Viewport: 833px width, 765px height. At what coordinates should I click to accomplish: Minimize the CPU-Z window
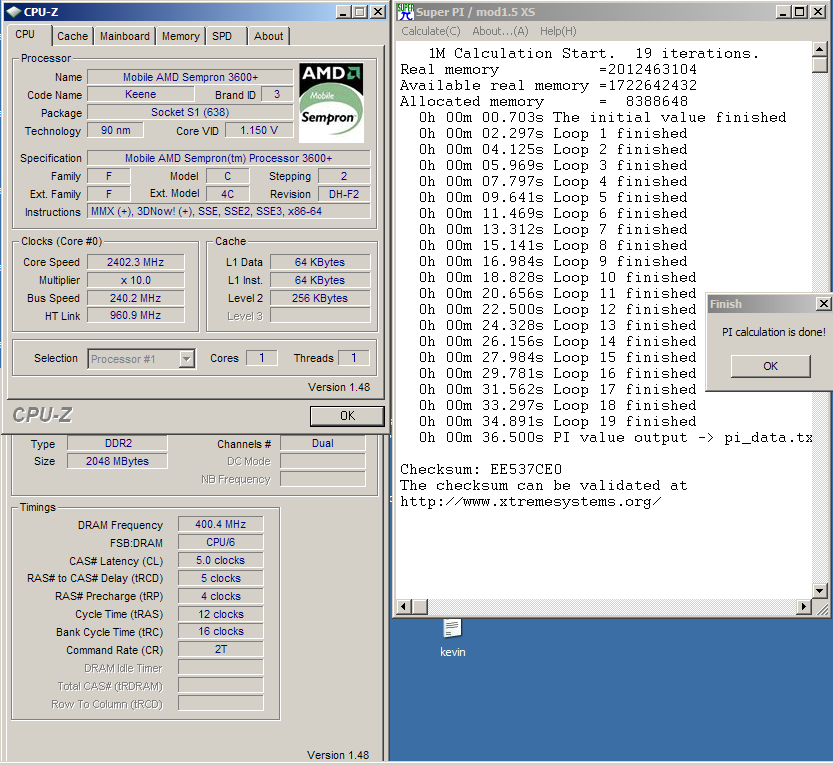pos(344,12)
